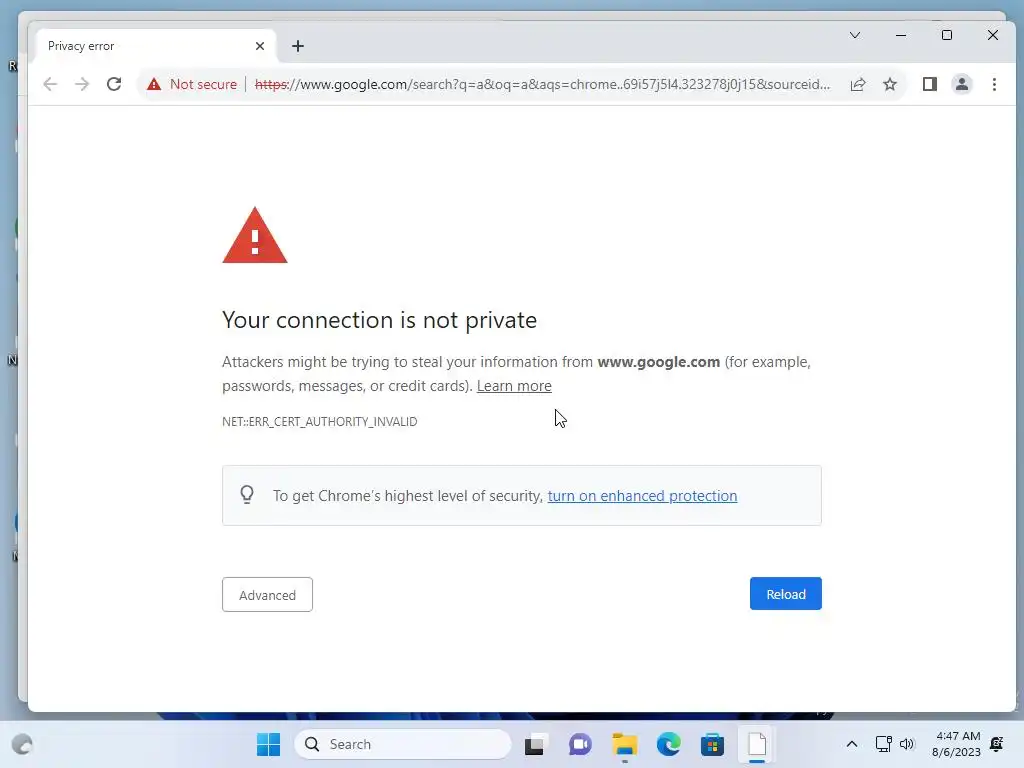The width and height of the screenshot is (1024, 768).
Task: Maximize the Chrome window
Action: pyautogui.click(x=947, y=35)
